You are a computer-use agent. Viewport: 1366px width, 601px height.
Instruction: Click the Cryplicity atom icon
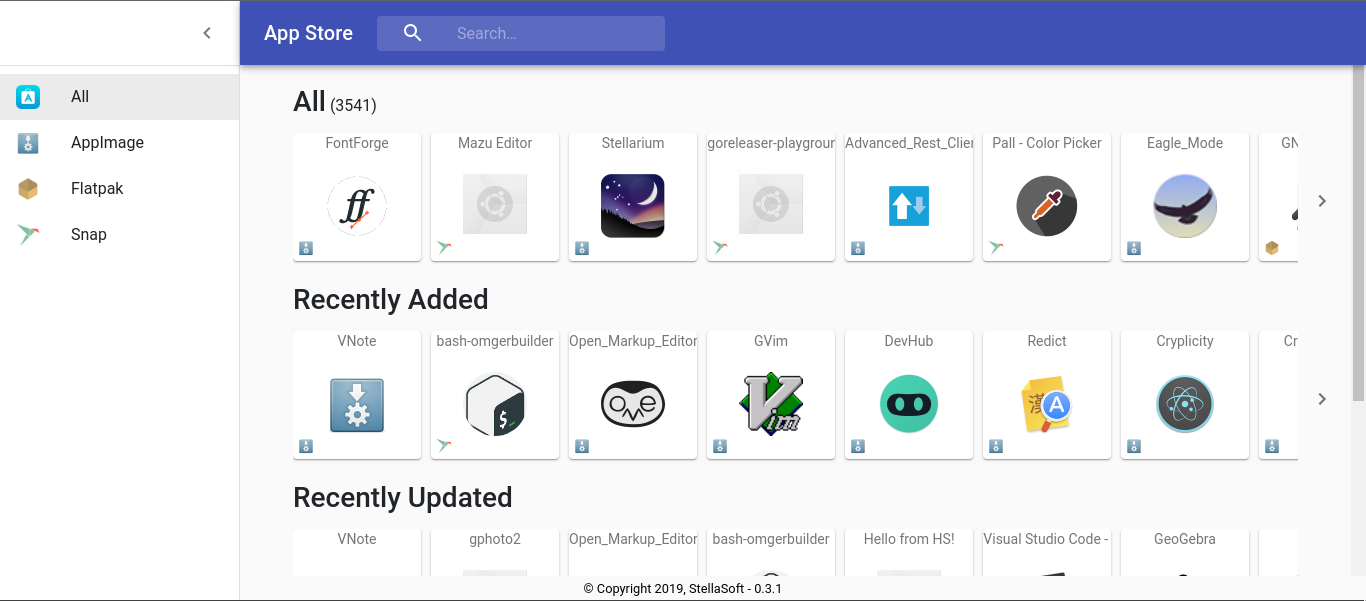pyautogui.click(x=1184, y=402)
